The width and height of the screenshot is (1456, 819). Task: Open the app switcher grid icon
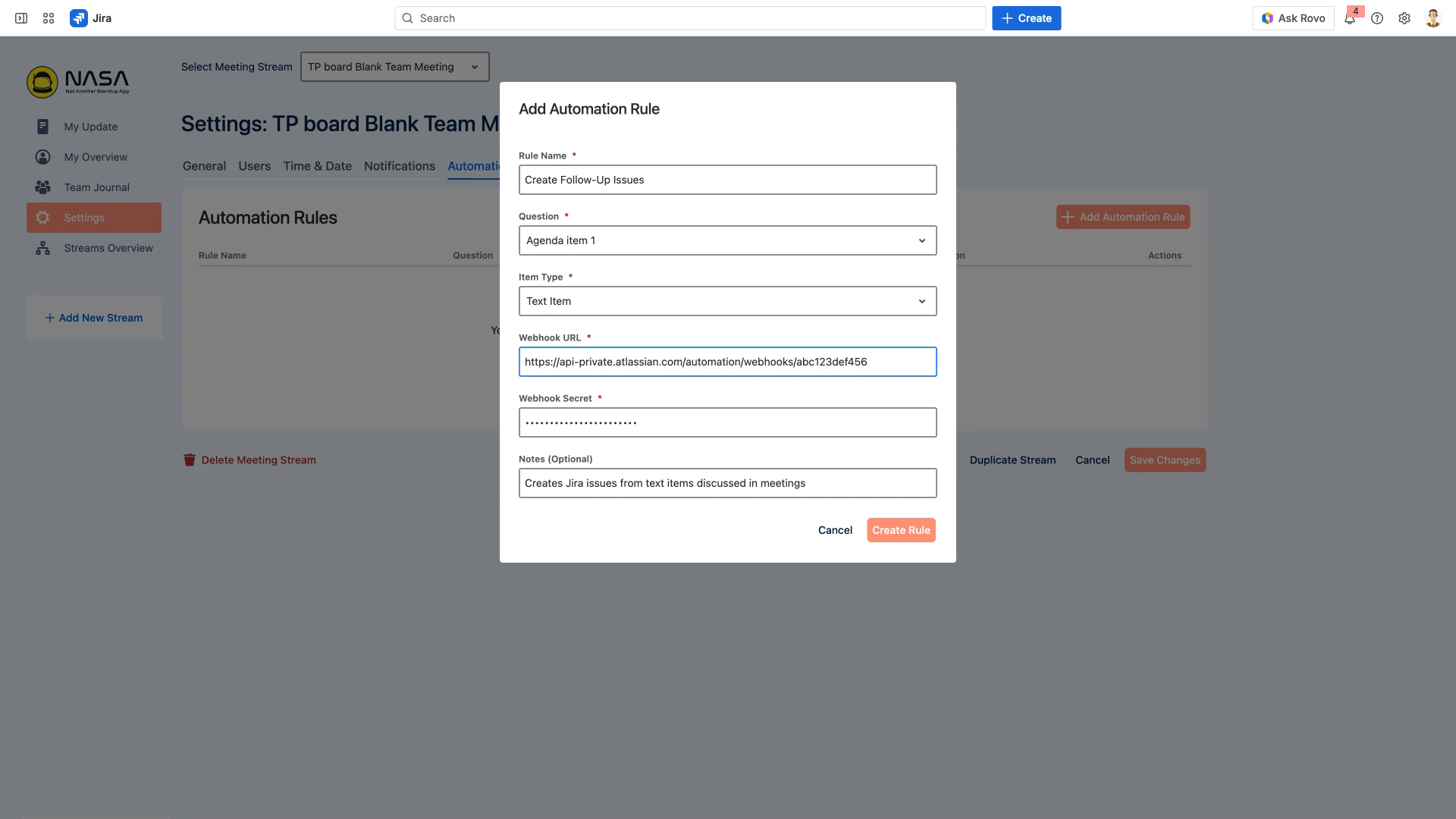click(x=49, y=18)
